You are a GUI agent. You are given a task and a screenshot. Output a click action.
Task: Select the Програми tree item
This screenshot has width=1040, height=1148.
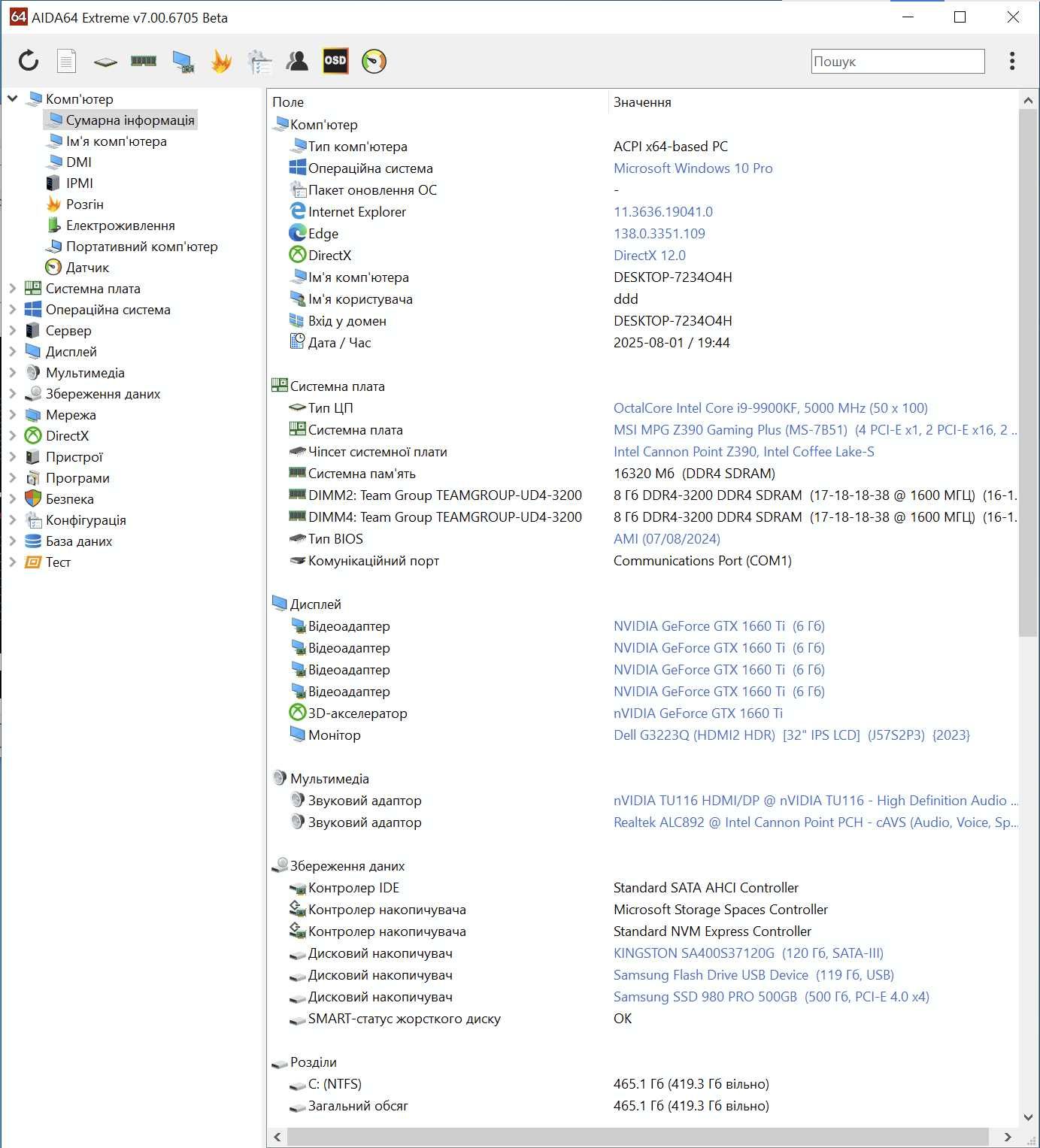(77, 477)
